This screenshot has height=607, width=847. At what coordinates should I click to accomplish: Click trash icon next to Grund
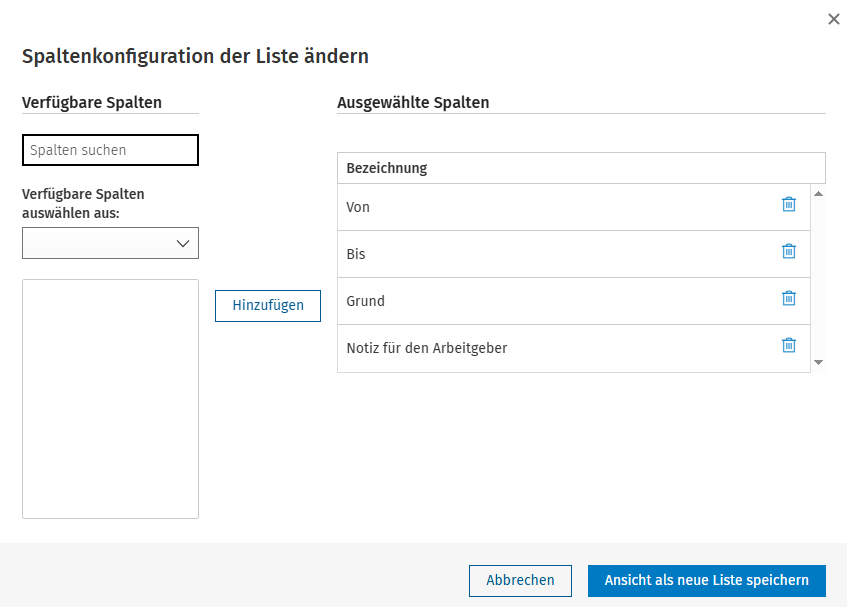tap(789, 298)
